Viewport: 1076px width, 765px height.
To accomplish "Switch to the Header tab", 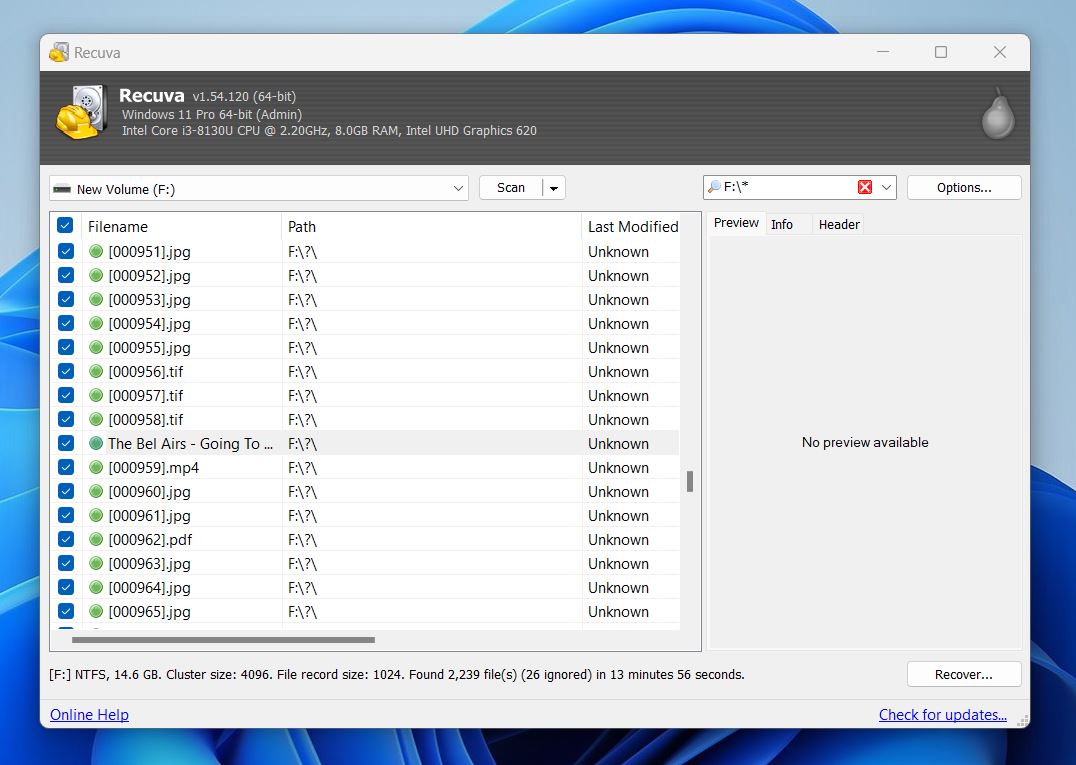I will 839,224.
